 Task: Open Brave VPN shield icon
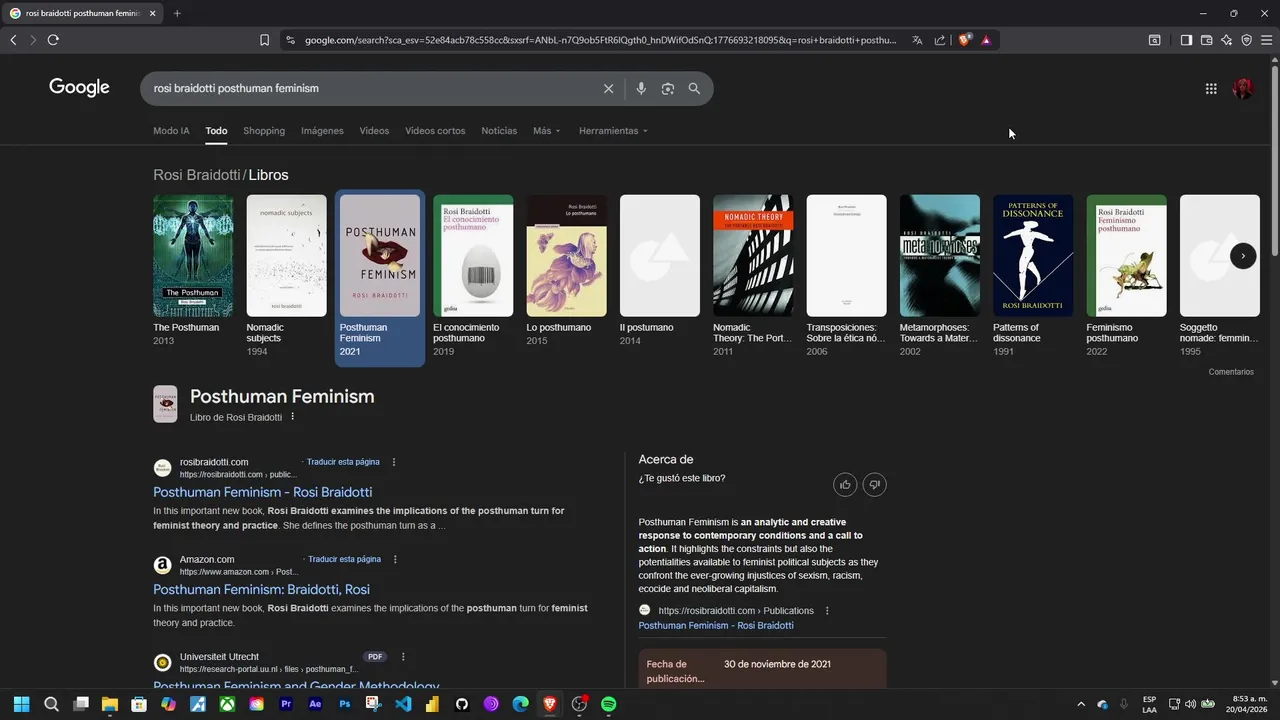click(x=1246, y=40)
